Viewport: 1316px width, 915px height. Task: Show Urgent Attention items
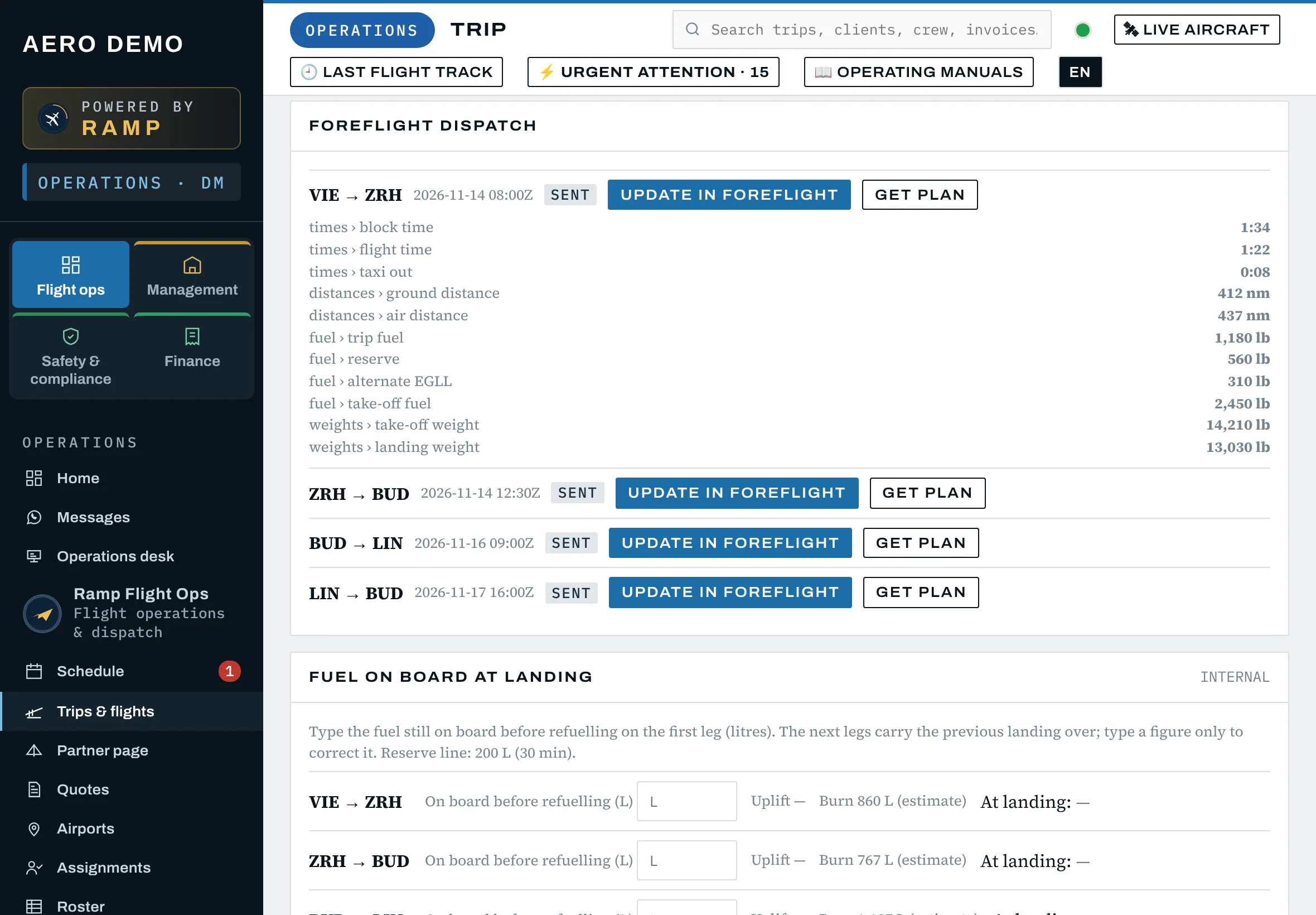pos(653,71)
